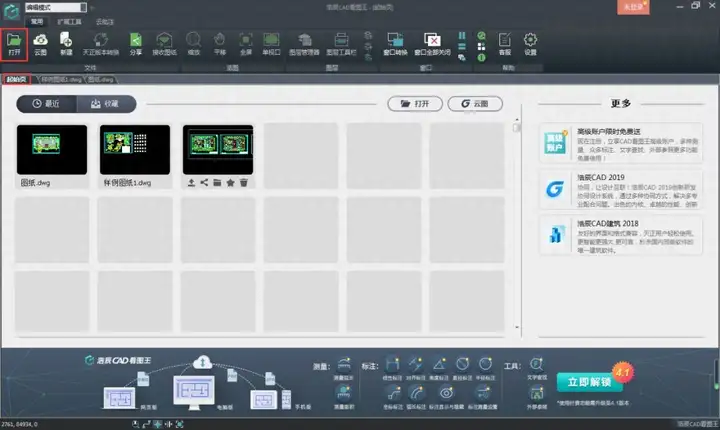Click the 坐标标注 coordinate annotation icon

click(x=393, y=397)
